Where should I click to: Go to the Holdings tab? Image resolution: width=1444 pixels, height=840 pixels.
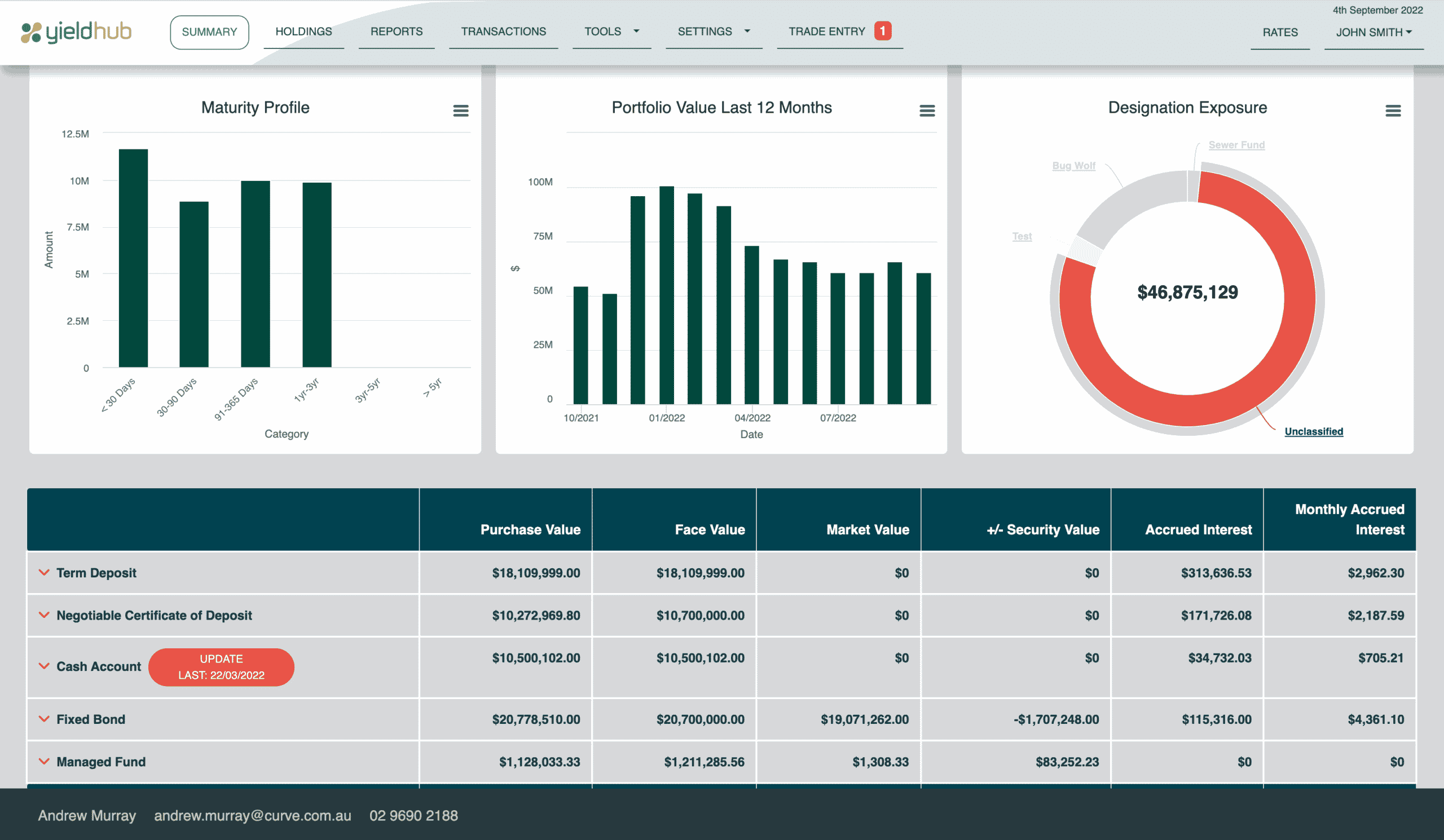pyautogui.click(x=303, y=32)
